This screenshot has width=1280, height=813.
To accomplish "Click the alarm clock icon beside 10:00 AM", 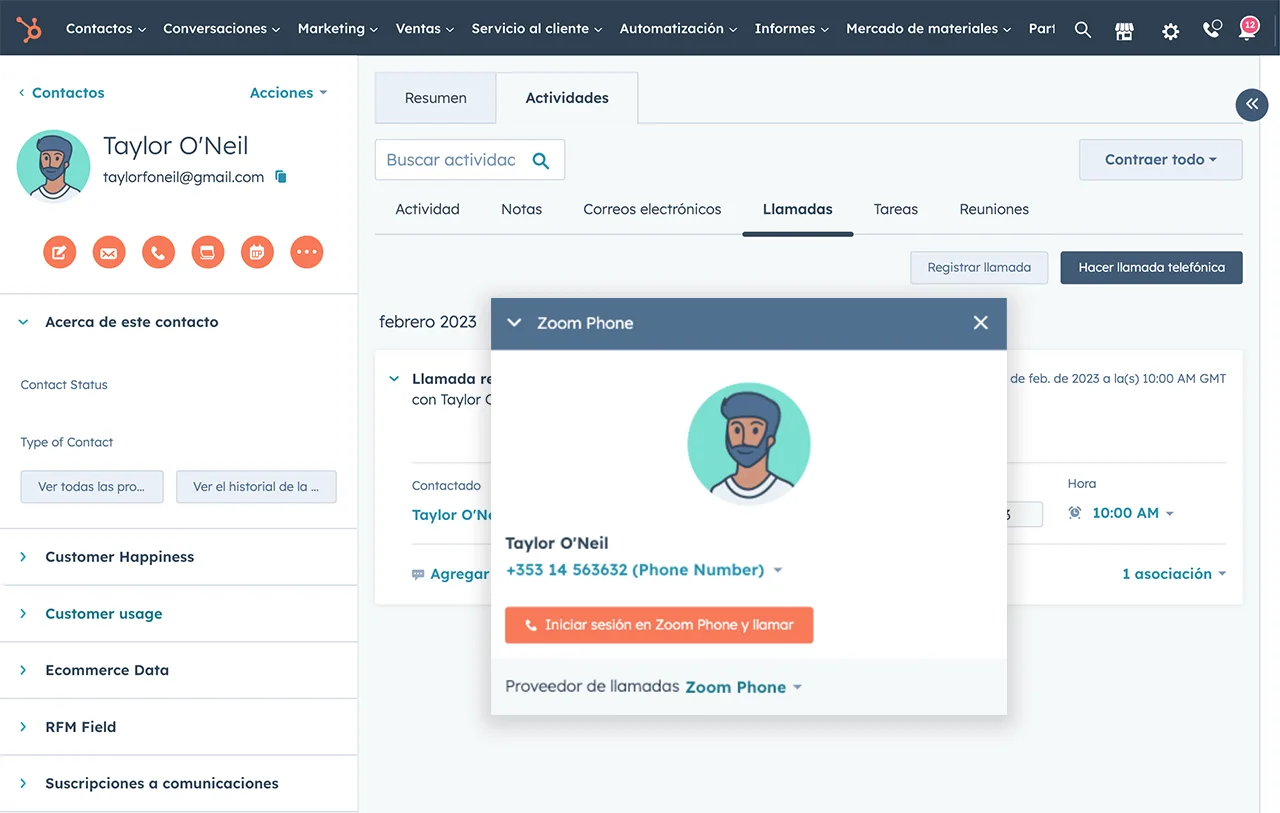I will click(1075, 513).
